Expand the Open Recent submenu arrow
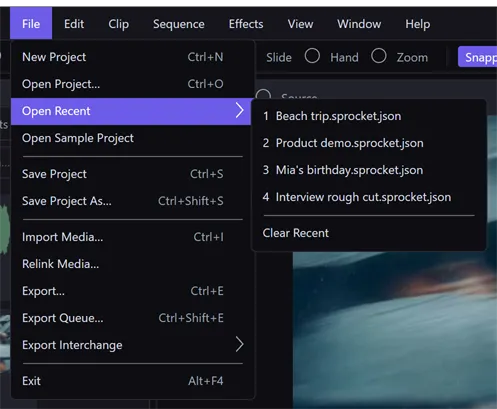 [239, 111]
